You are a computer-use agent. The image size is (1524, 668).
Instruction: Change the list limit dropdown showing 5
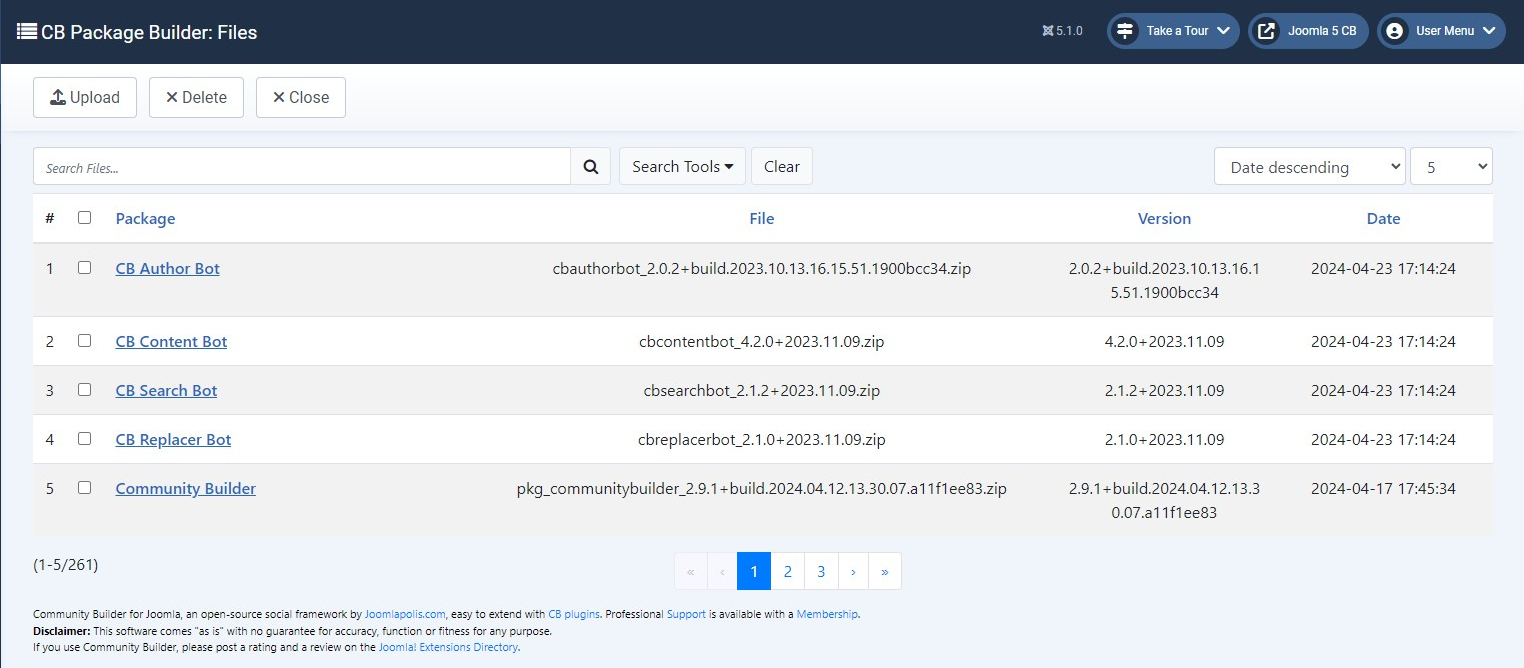[1451, 166]
